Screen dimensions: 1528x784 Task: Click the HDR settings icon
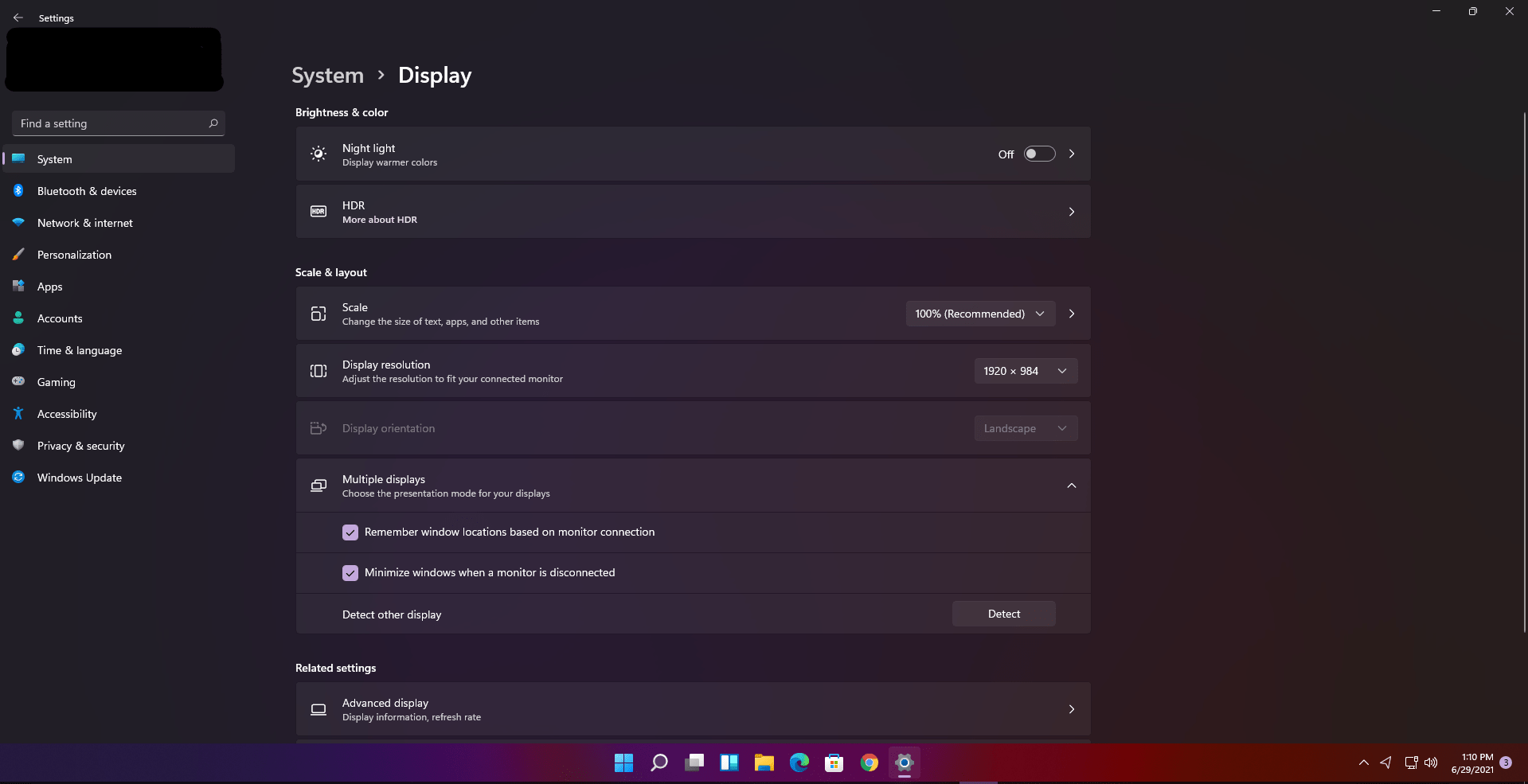click(x=318, y=212)
